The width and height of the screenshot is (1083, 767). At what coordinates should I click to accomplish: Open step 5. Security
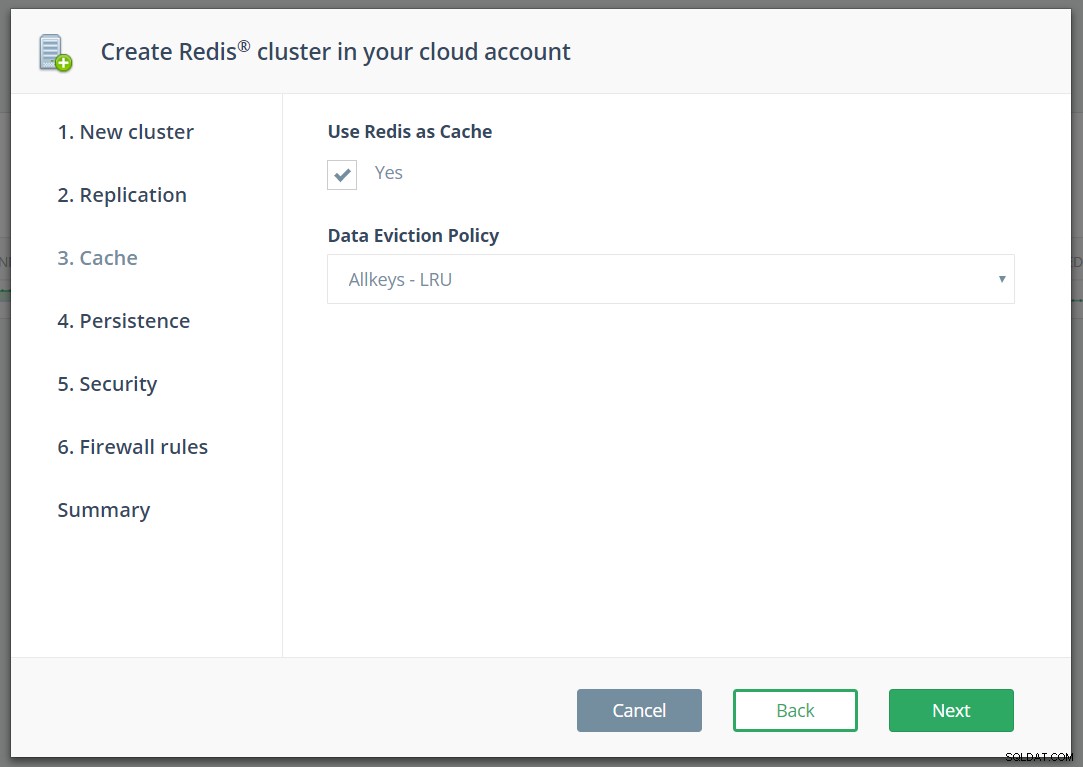(x=107, y=384)
